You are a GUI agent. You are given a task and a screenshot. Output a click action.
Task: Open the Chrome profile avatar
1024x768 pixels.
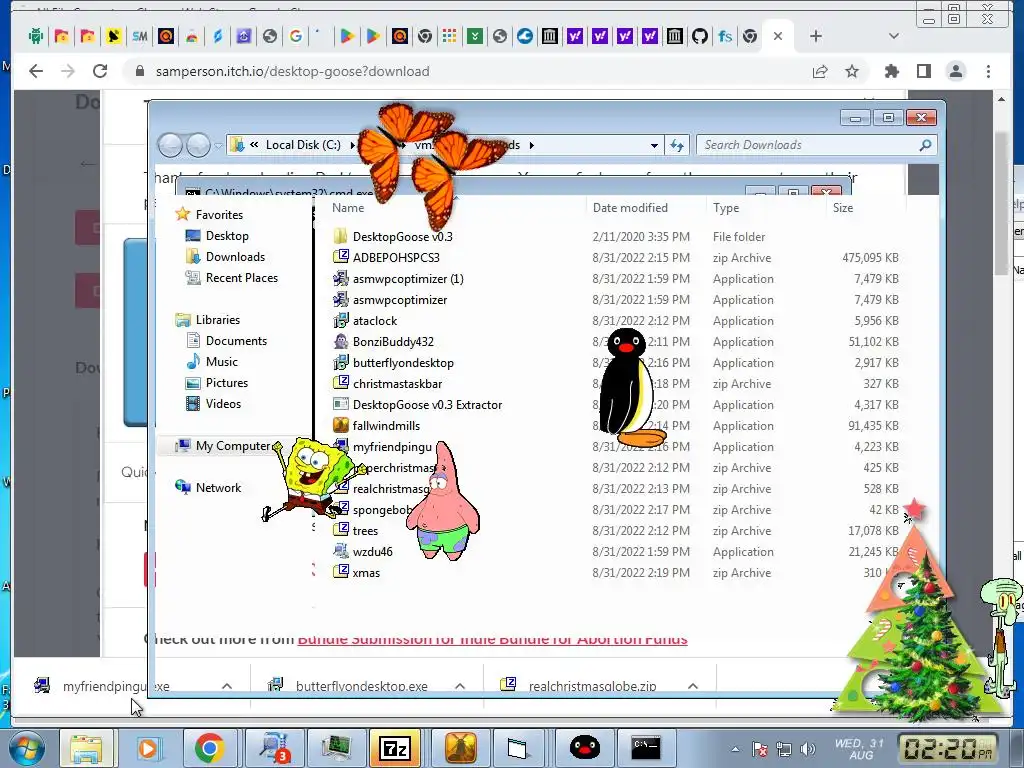[x=955, y=71]
